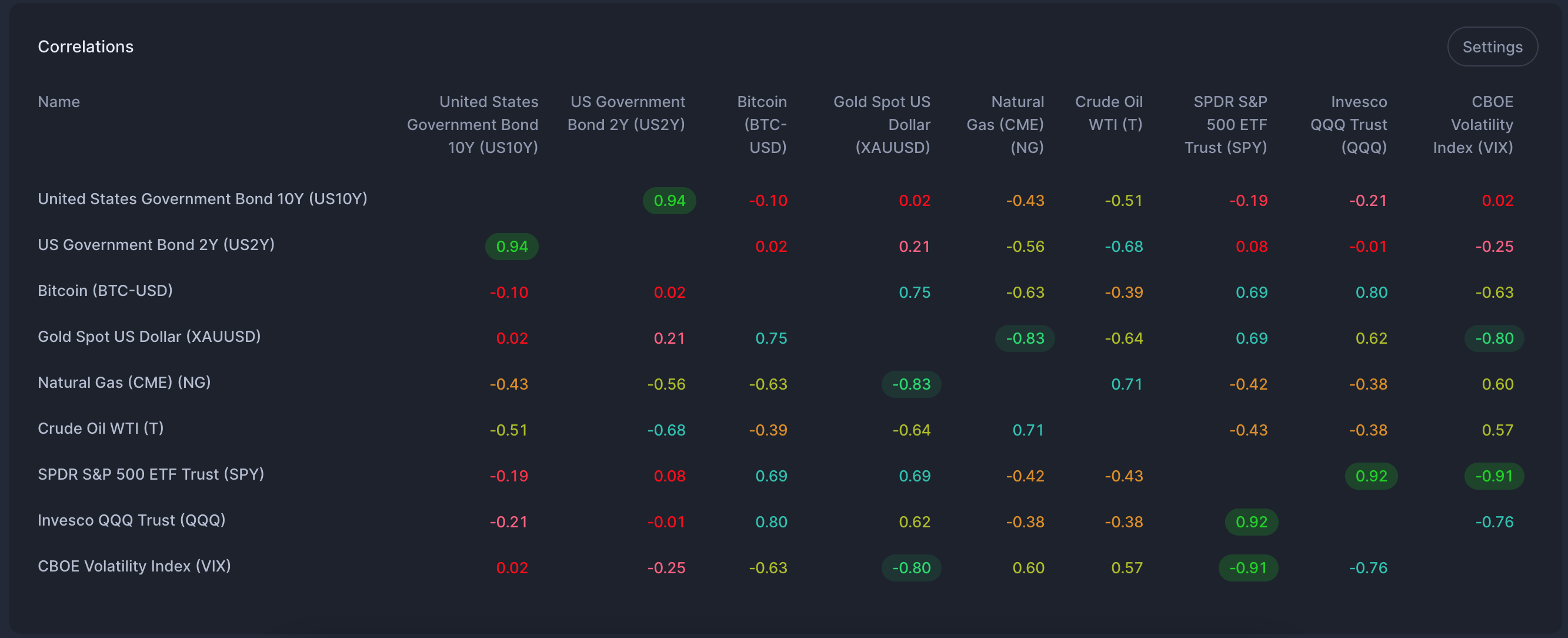Select the US Government Bond 2Y column header
Screen dimensions: 1568x638
pyautogui.click(x=626, y=114)
